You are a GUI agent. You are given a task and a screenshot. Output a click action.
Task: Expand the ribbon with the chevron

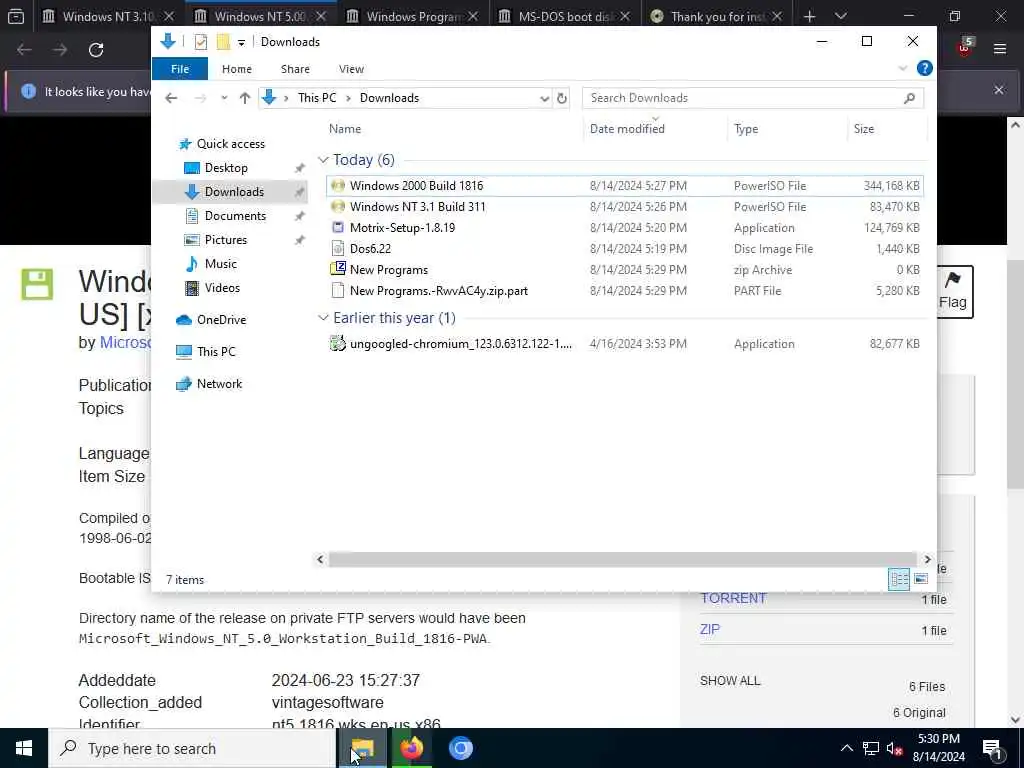click(x=903, y=69)
